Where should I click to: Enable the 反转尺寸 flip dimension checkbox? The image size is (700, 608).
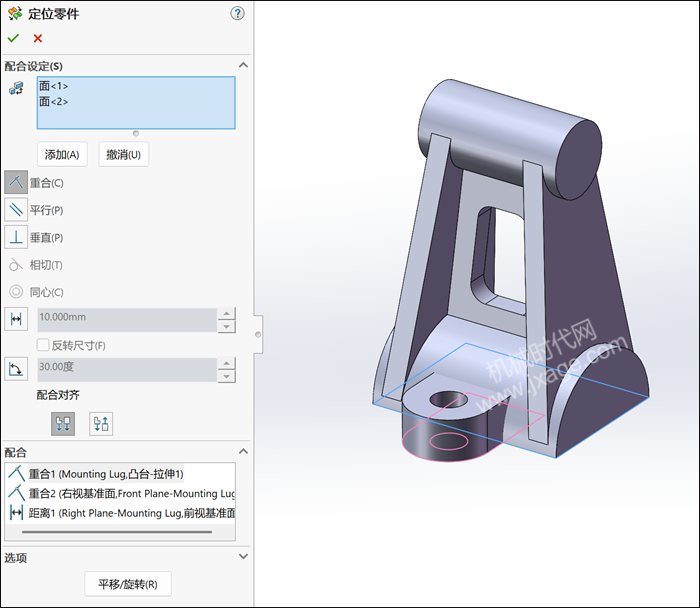[43, 345]
